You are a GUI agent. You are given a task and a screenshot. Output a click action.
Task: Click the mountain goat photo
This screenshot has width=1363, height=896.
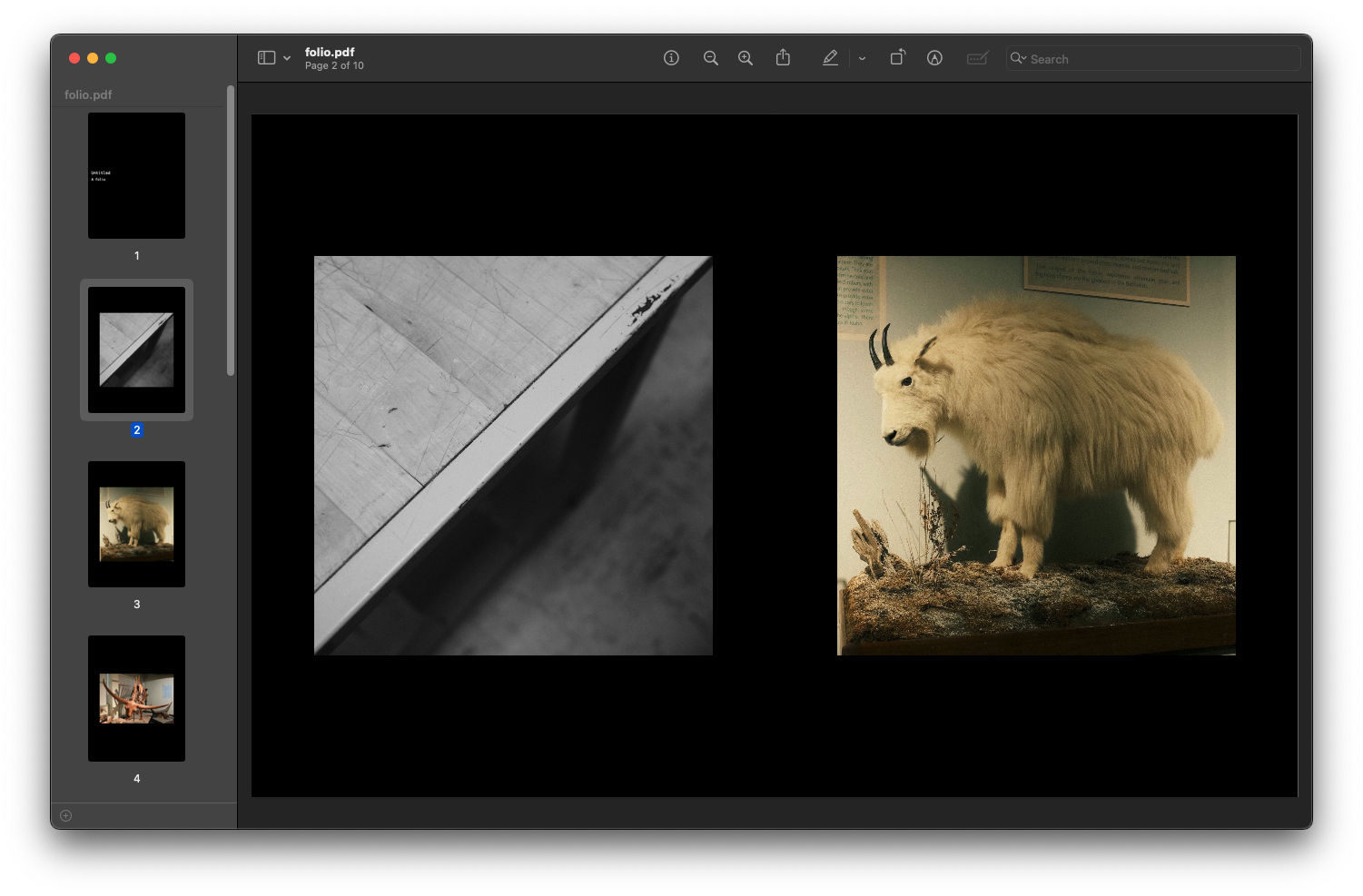(1036, 455)
